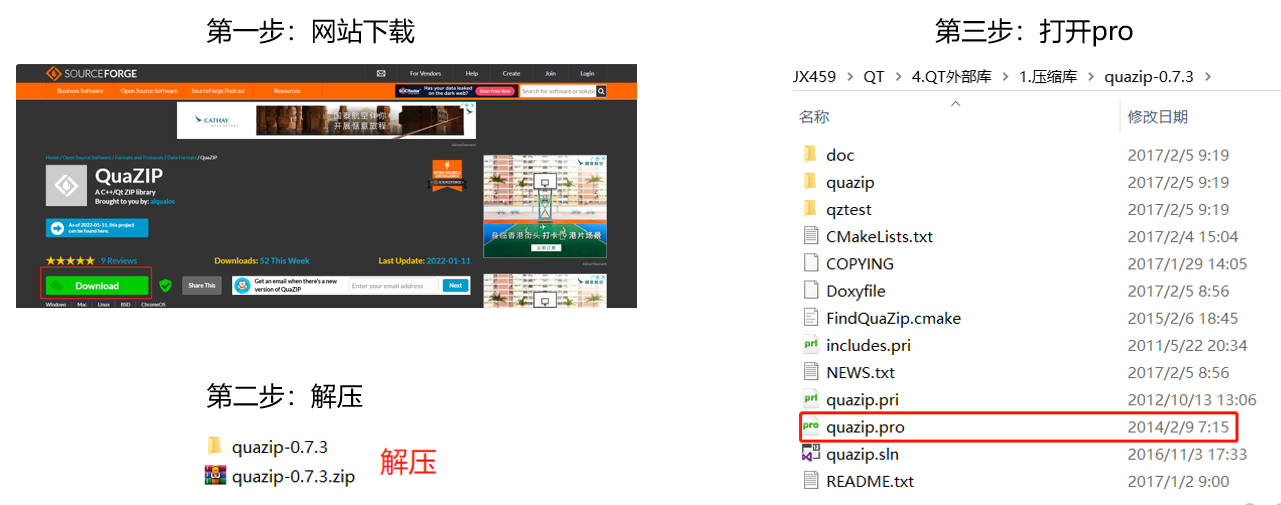Click the Cathay Pacific banner advertisement
1281x505 pixels.
326,121
